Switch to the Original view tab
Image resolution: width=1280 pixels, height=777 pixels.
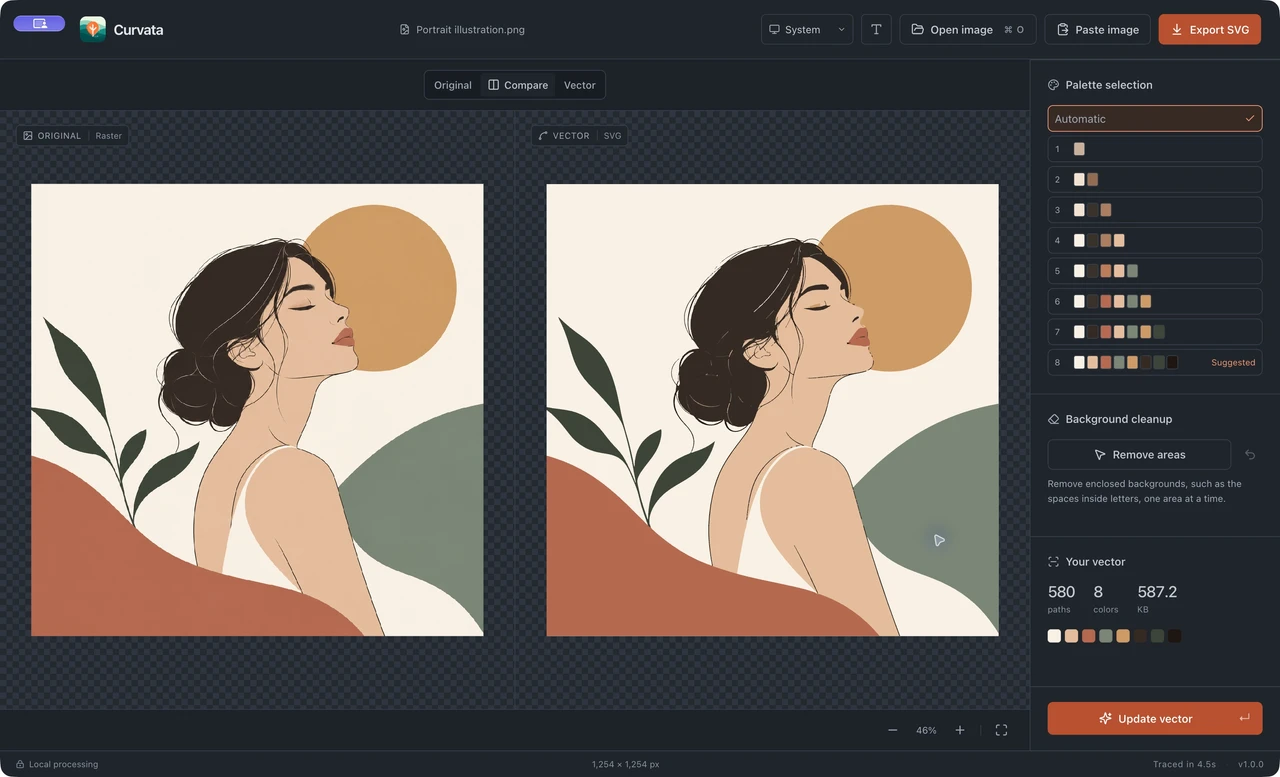(453, 85)
